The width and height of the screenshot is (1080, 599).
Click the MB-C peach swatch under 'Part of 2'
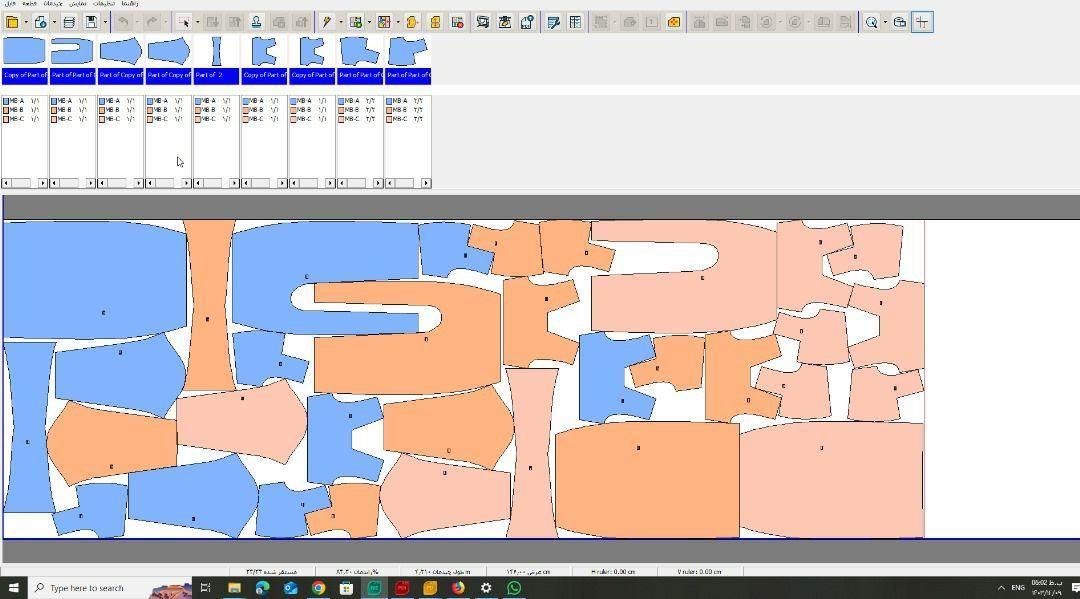[198, 119]
